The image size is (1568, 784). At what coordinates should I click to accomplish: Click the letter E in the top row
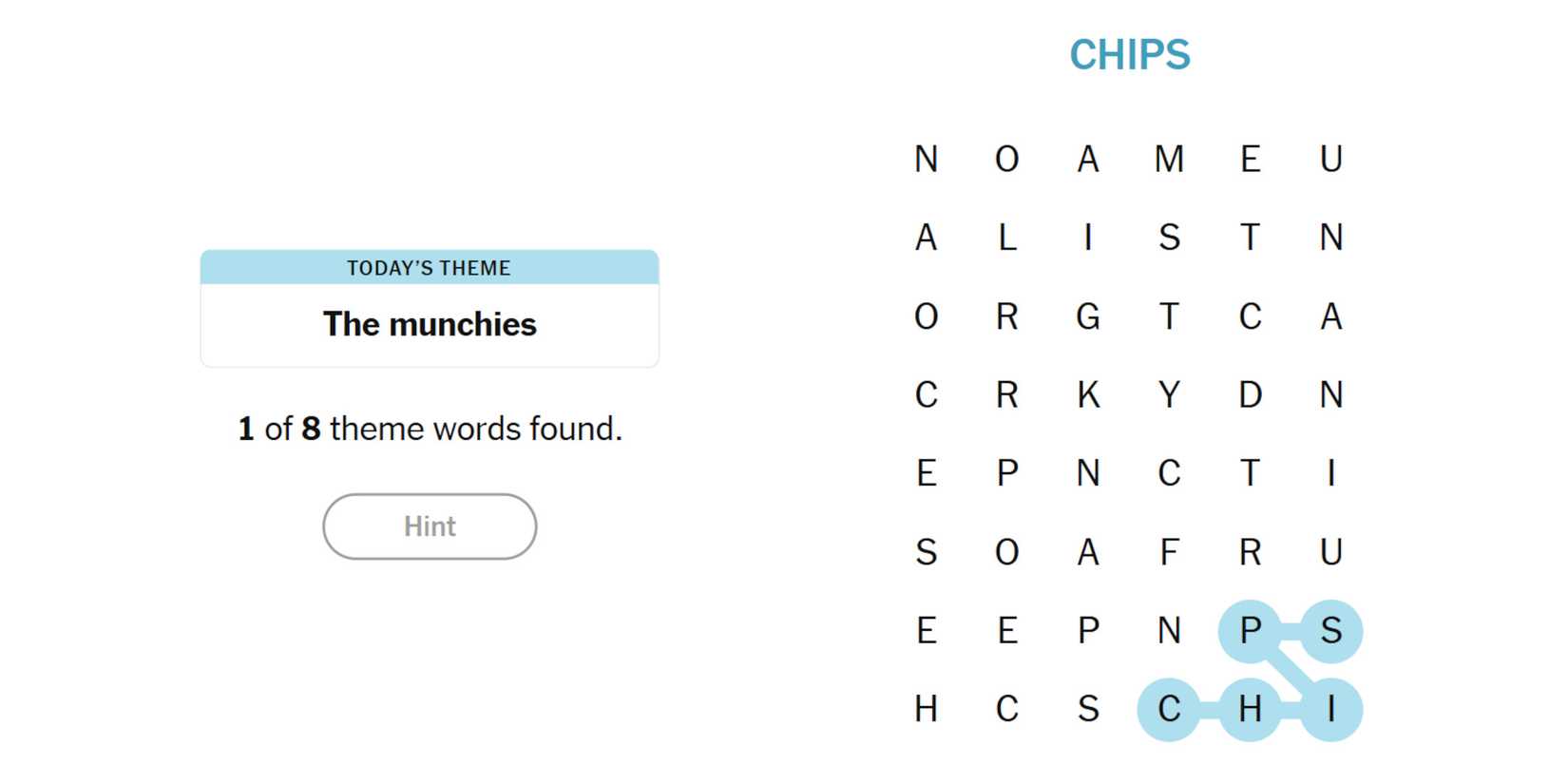[x=1250, y=159]
